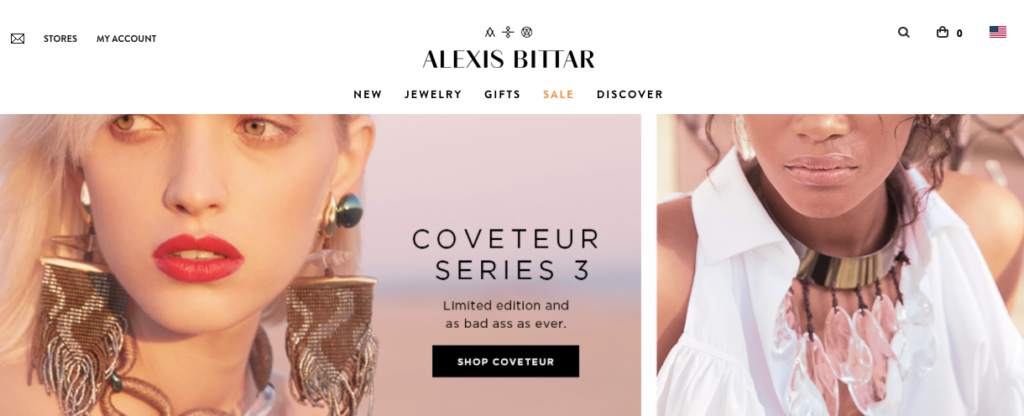Open the white shirt model banner image
Viewport: 1024px width, 416px height.
pos(840,265)
